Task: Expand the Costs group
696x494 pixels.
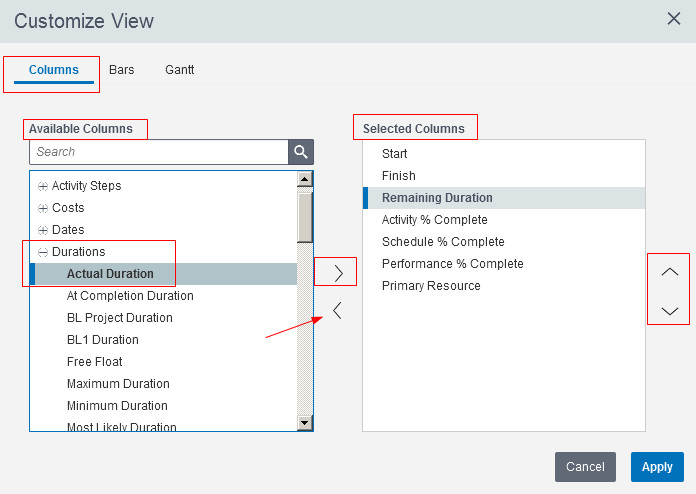Action: pyautogui.click(x=43, y=208)
